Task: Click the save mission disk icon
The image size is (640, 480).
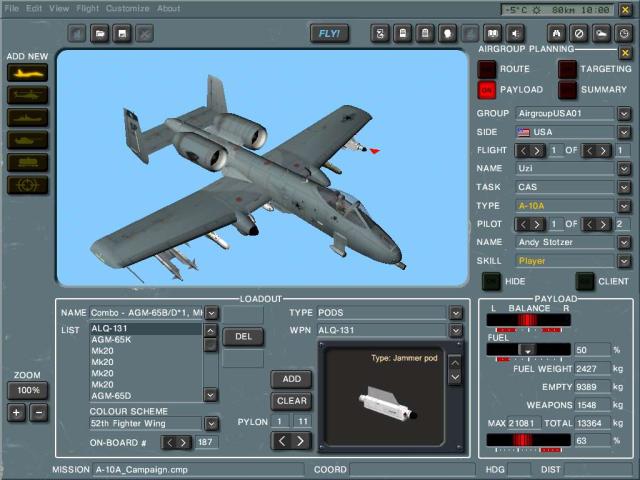Action: 122,34
